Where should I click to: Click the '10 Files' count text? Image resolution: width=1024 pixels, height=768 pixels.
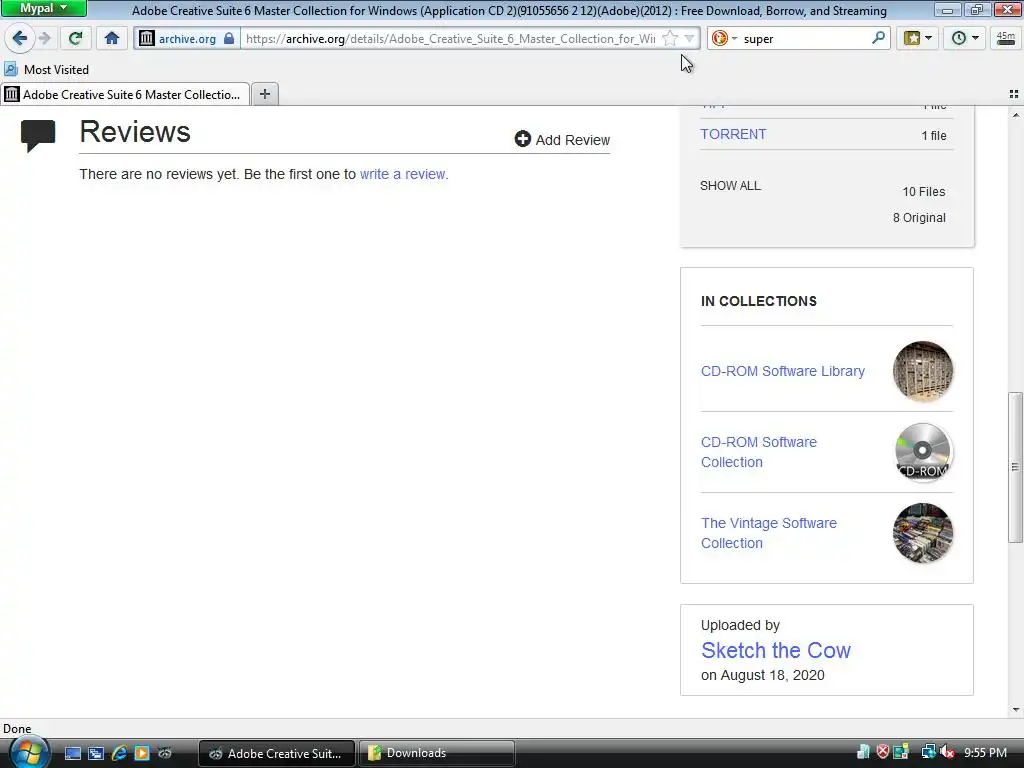(923, 191)
